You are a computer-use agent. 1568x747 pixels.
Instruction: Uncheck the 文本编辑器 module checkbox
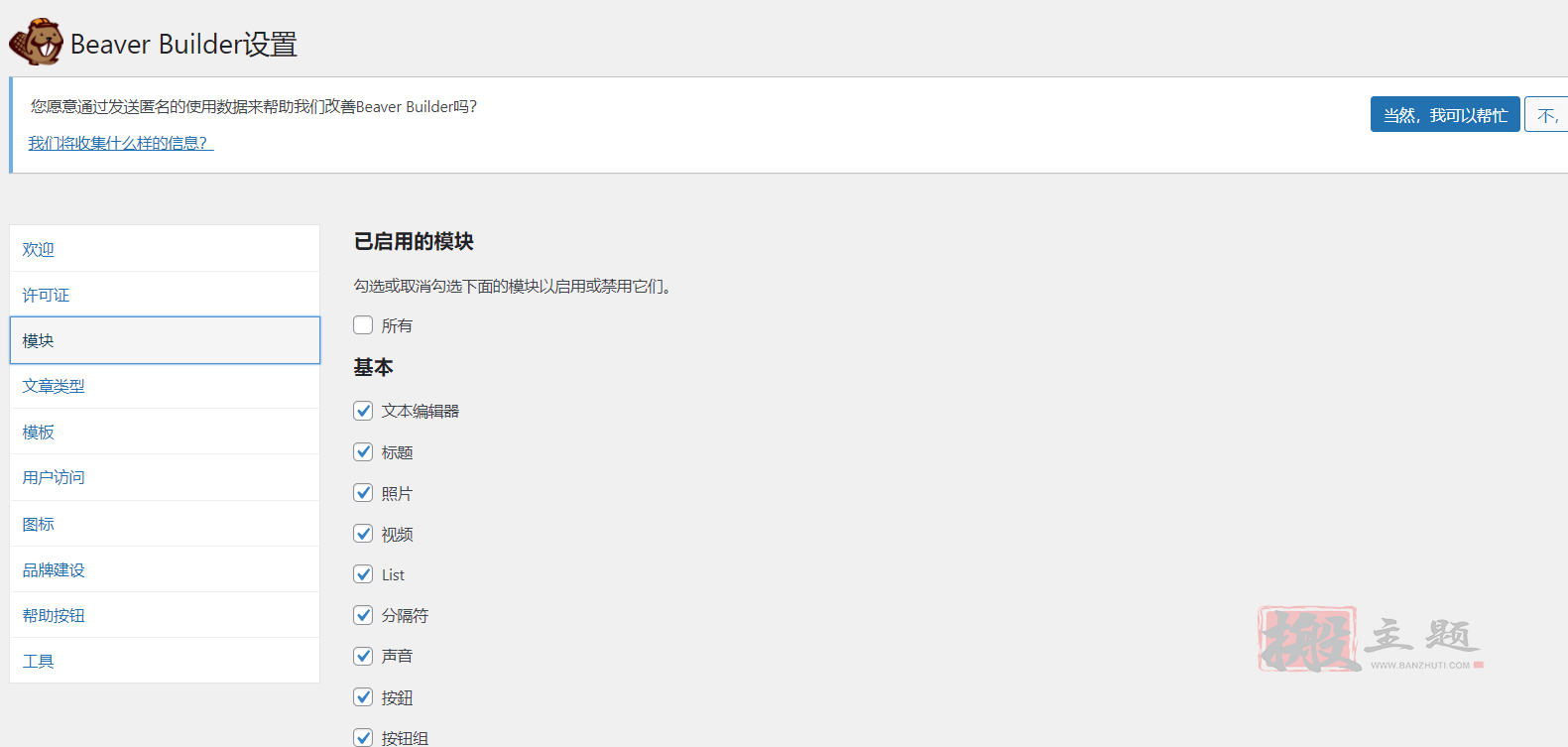363,411
